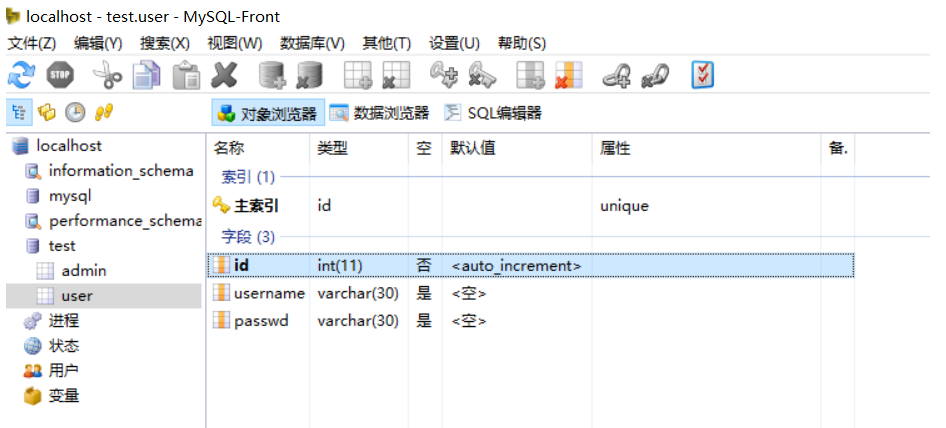Click the delete X icon
Viewport: 946px width, 428px height.
[225, 74]
